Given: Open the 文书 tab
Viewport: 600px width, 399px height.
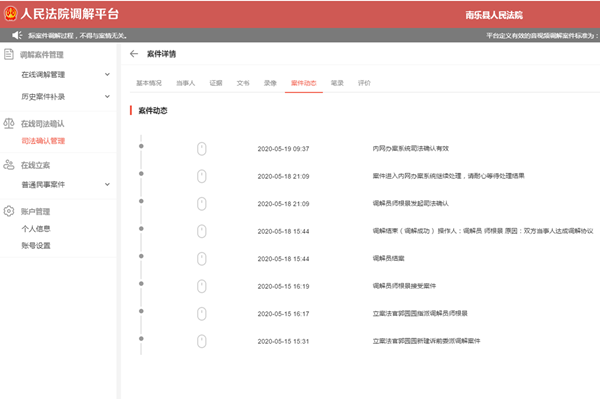Looking at the screenshot, I should pos(243,83).
